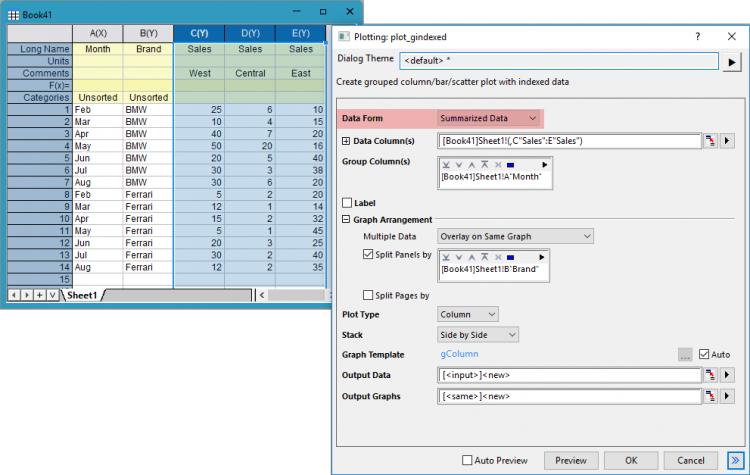Uncheck the Split Panels by checkbox
This screenshot has width=750, height=475.
368,254
